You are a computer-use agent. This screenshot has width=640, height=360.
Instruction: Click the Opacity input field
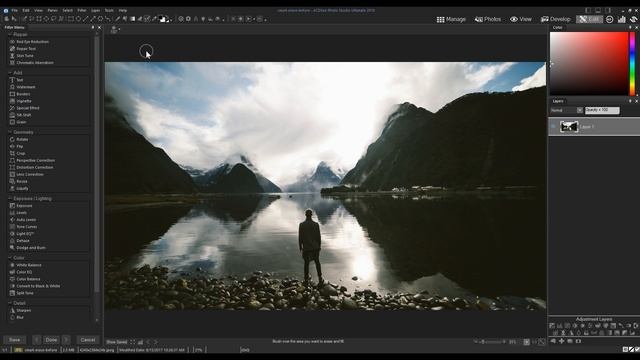click(602, 110)
